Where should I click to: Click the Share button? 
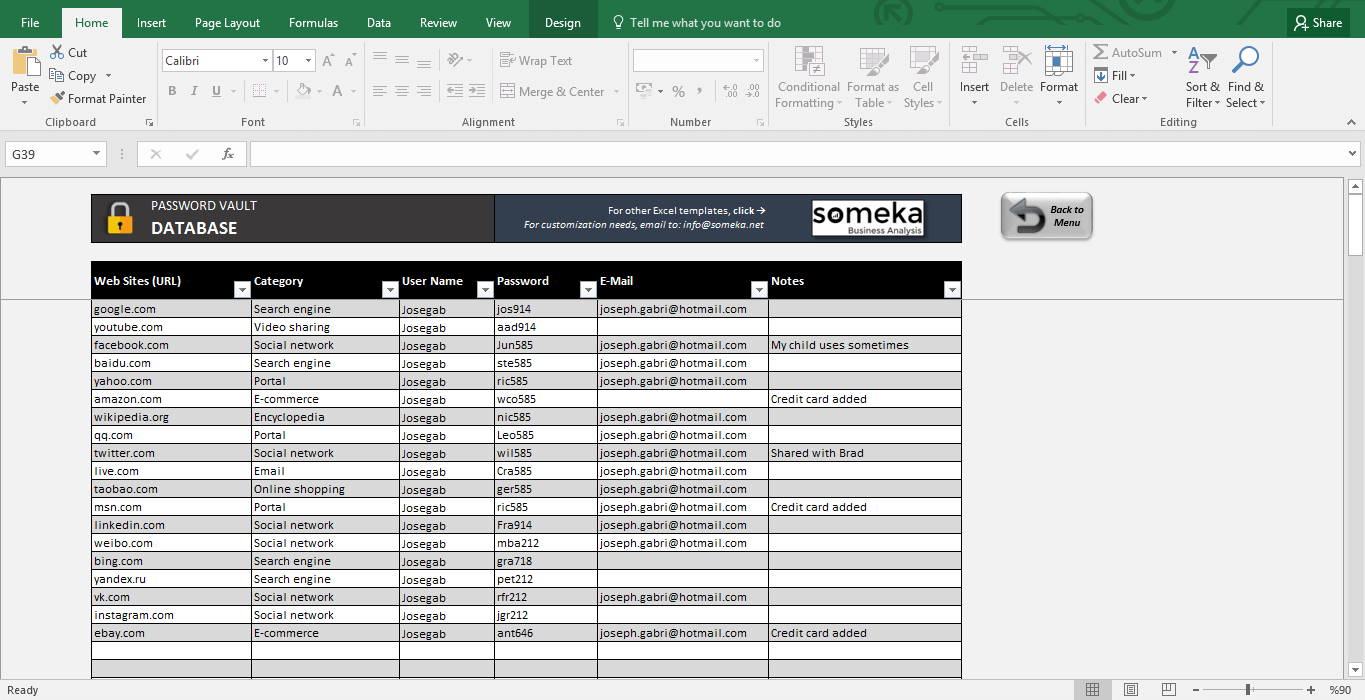1317,22
